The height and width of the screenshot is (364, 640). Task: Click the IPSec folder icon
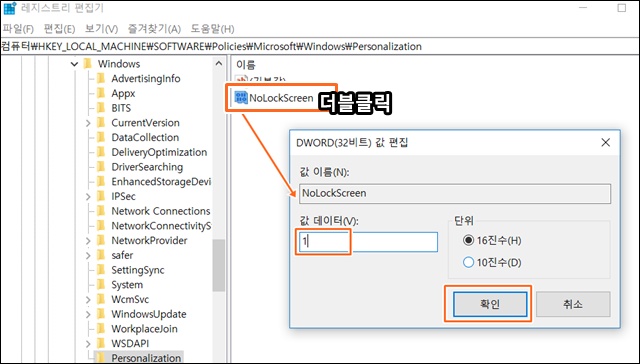[100, 196]
